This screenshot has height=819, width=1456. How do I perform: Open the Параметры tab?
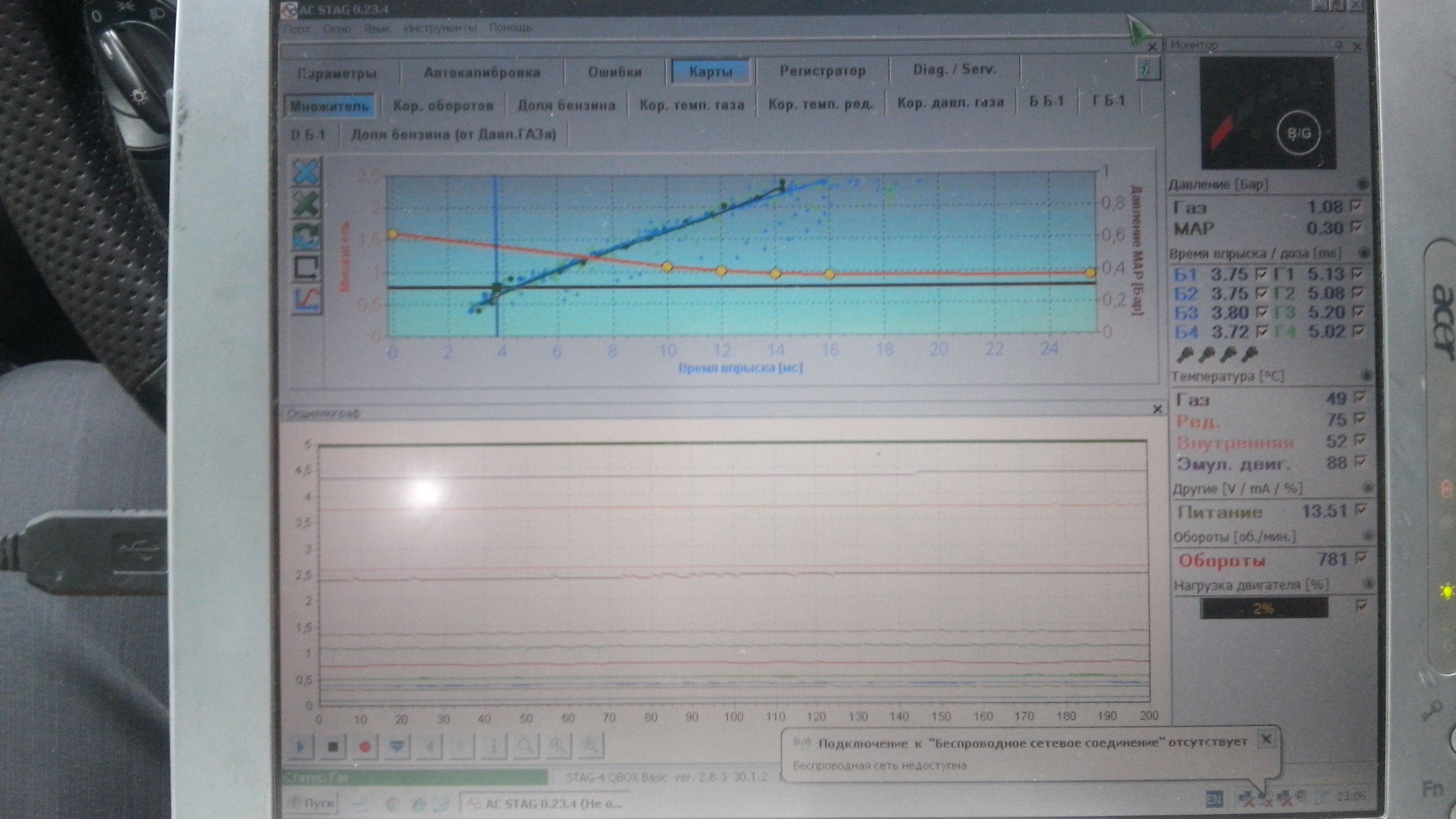pyautogui.click(x=337, y=74)
